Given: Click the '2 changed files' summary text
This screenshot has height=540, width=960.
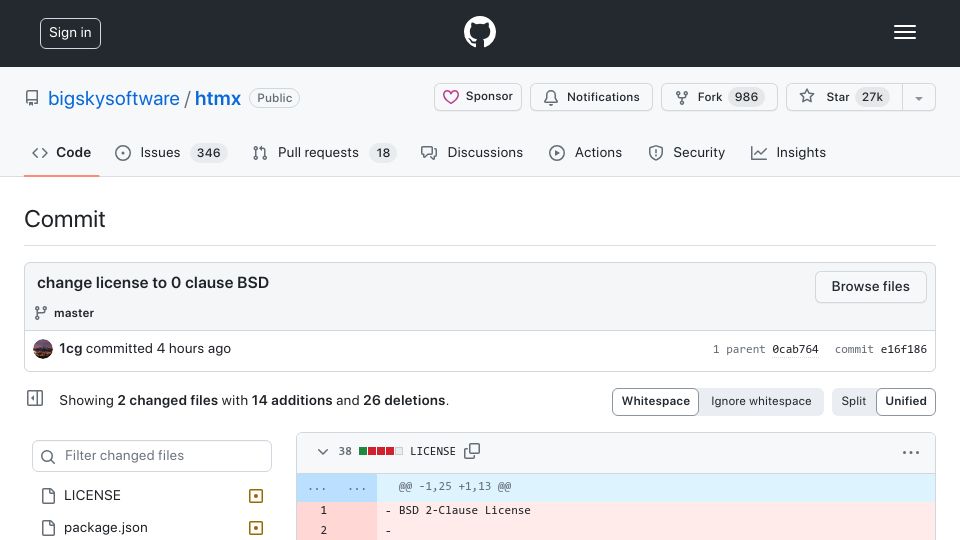Looking at the screenshot, I should [168, 400].
